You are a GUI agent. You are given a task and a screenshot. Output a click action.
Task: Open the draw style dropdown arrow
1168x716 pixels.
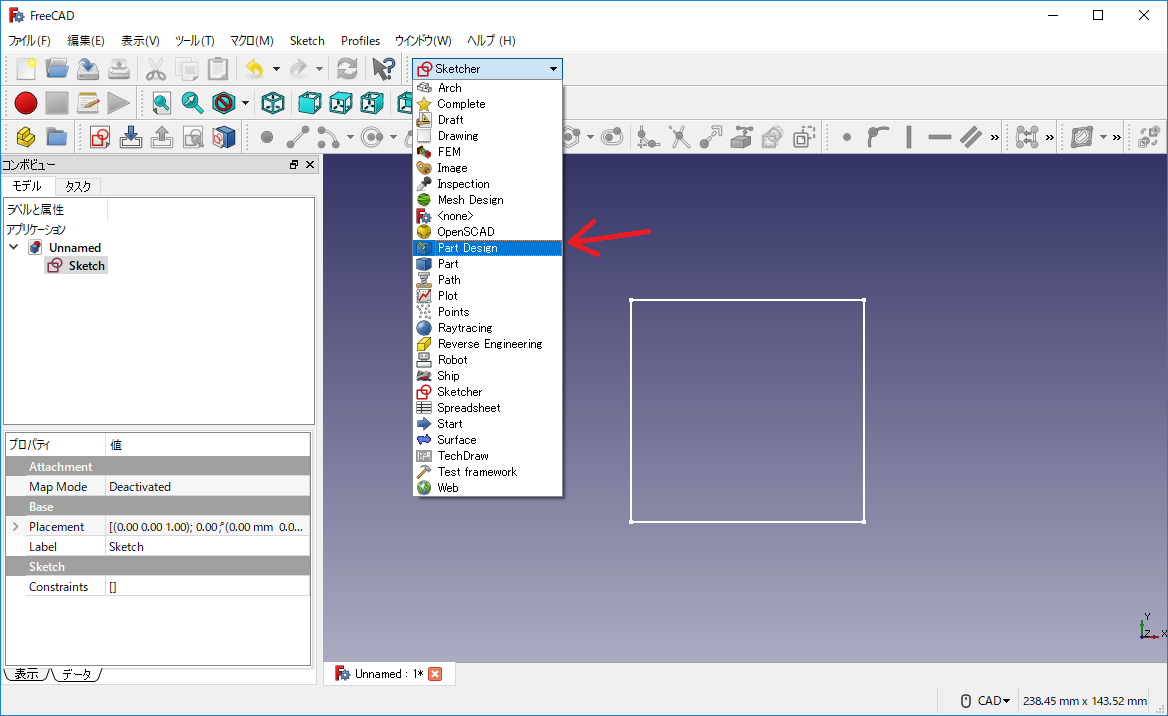(x=245, y=103)
